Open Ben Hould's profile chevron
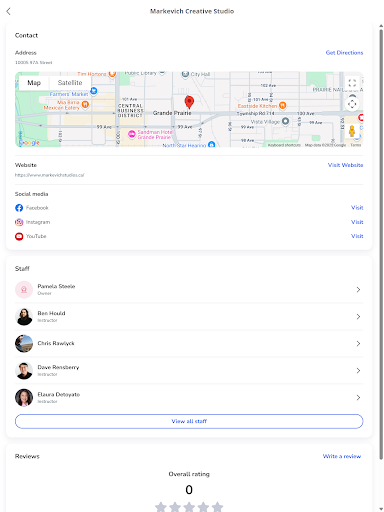The height and width of the screenshot is (512, 384). [x=358, y=317]
